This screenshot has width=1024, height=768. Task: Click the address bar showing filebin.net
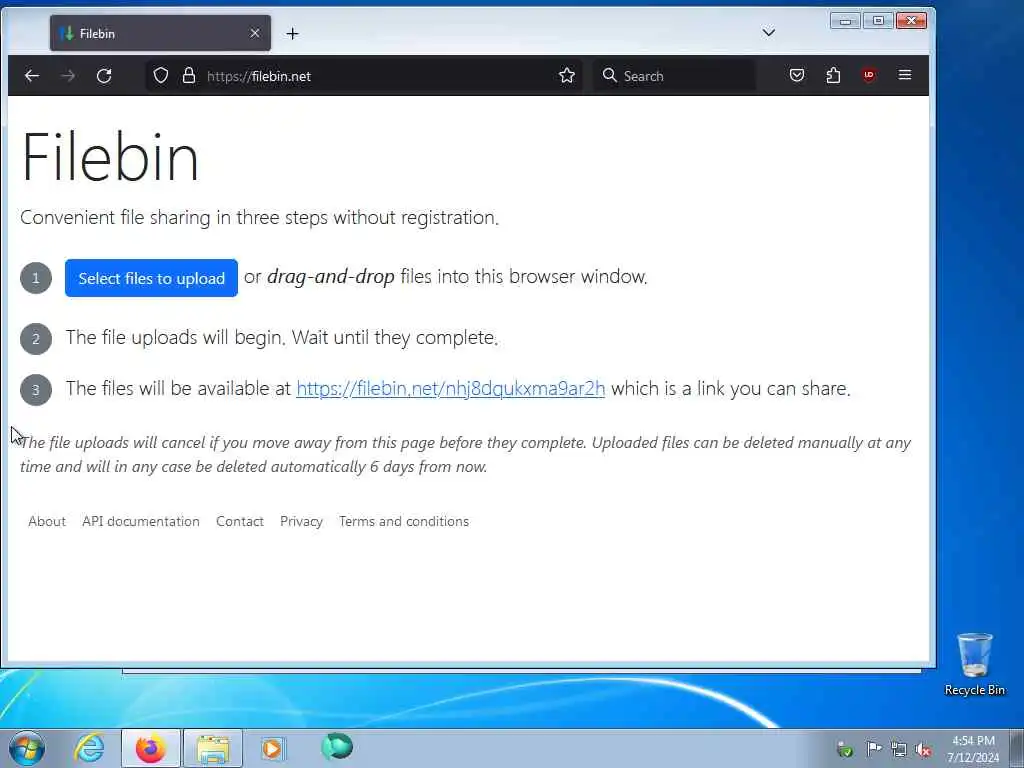[366, 76]
